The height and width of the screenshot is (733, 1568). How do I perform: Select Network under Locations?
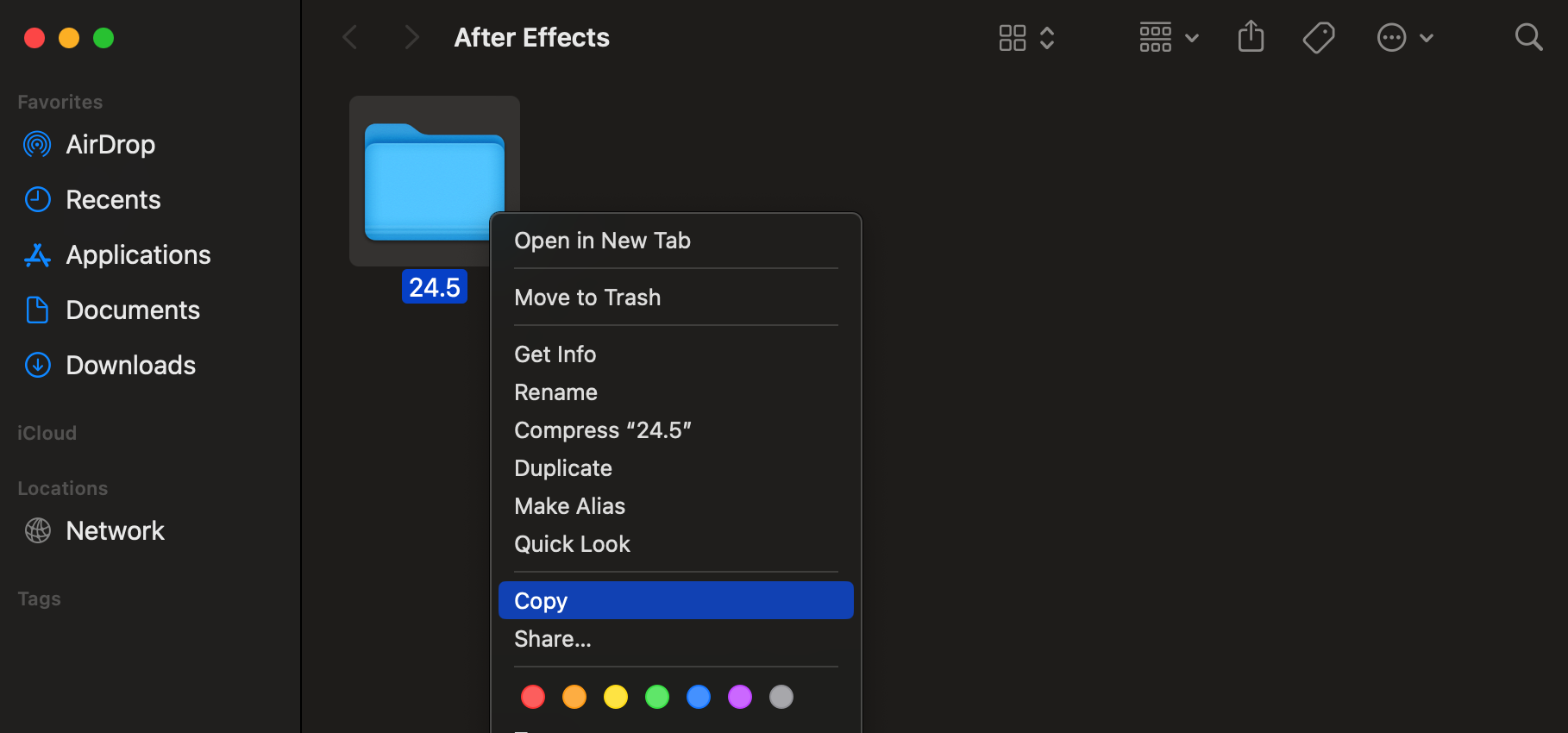[115, 530]
